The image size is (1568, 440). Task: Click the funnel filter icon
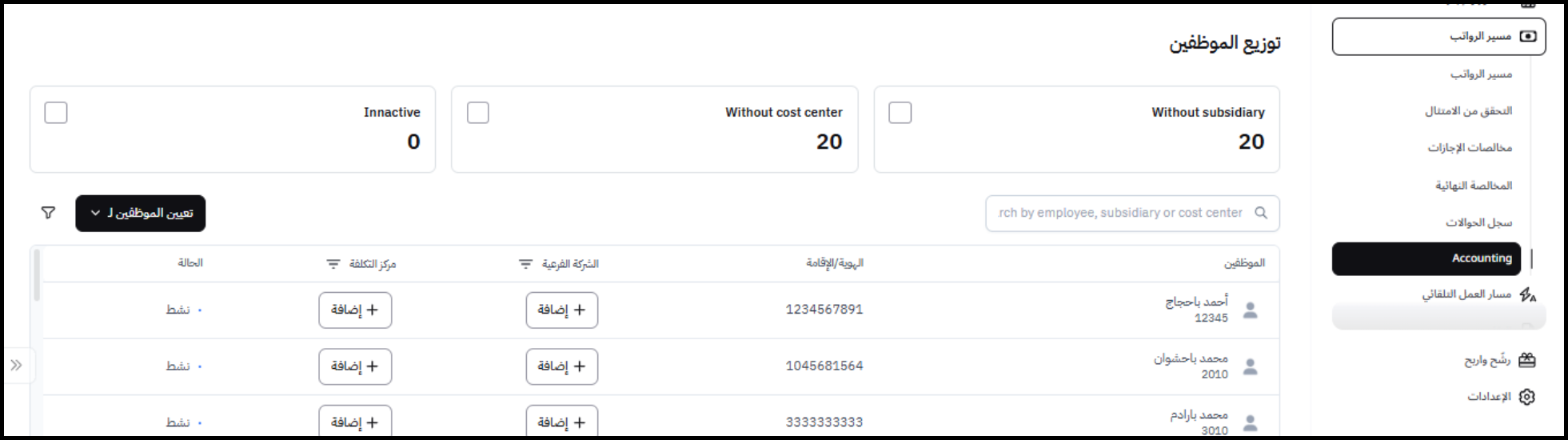tap(48, 213)
